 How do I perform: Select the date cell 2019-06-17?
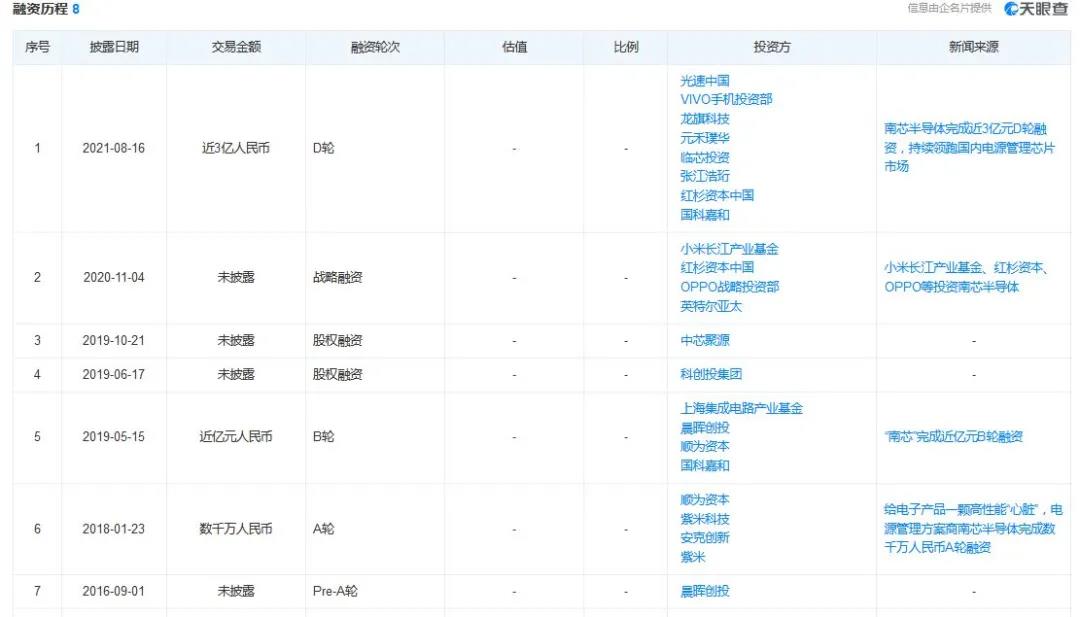[x=114, y=375]
